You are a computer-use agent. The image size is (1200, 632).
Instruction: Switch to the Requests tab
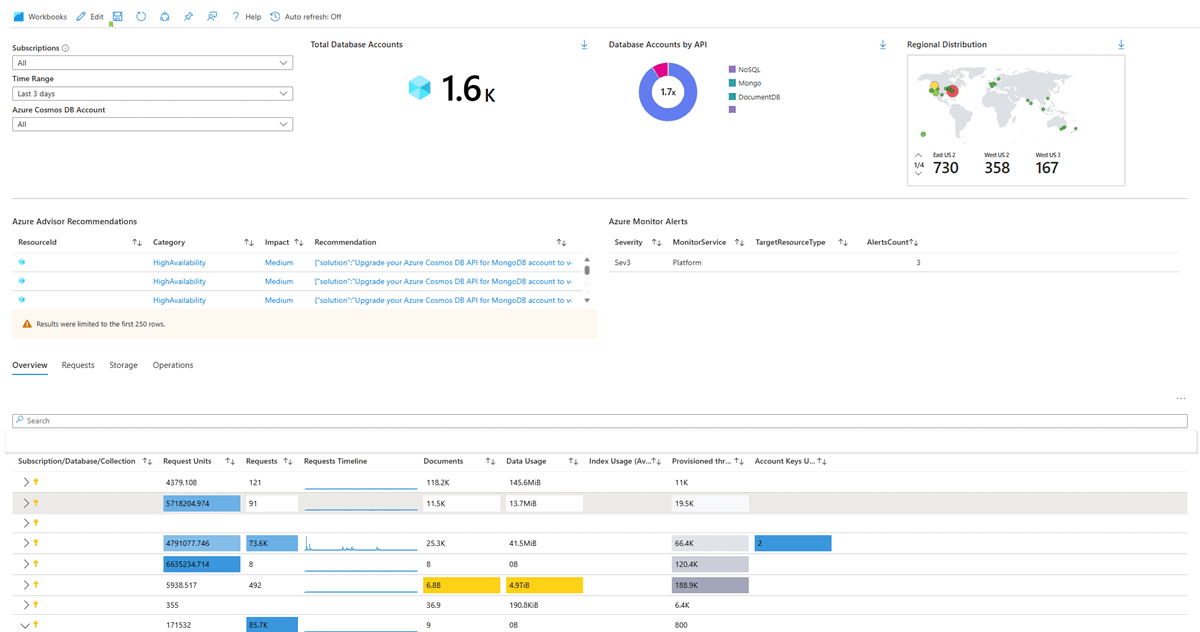tap(78, 365)
